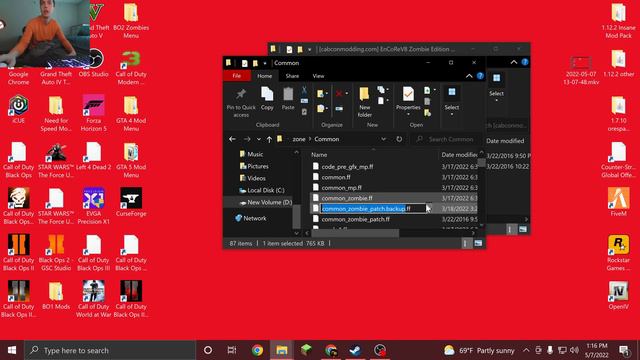Click the New folder button
The image size is (640, 360).
pos(364,102)
